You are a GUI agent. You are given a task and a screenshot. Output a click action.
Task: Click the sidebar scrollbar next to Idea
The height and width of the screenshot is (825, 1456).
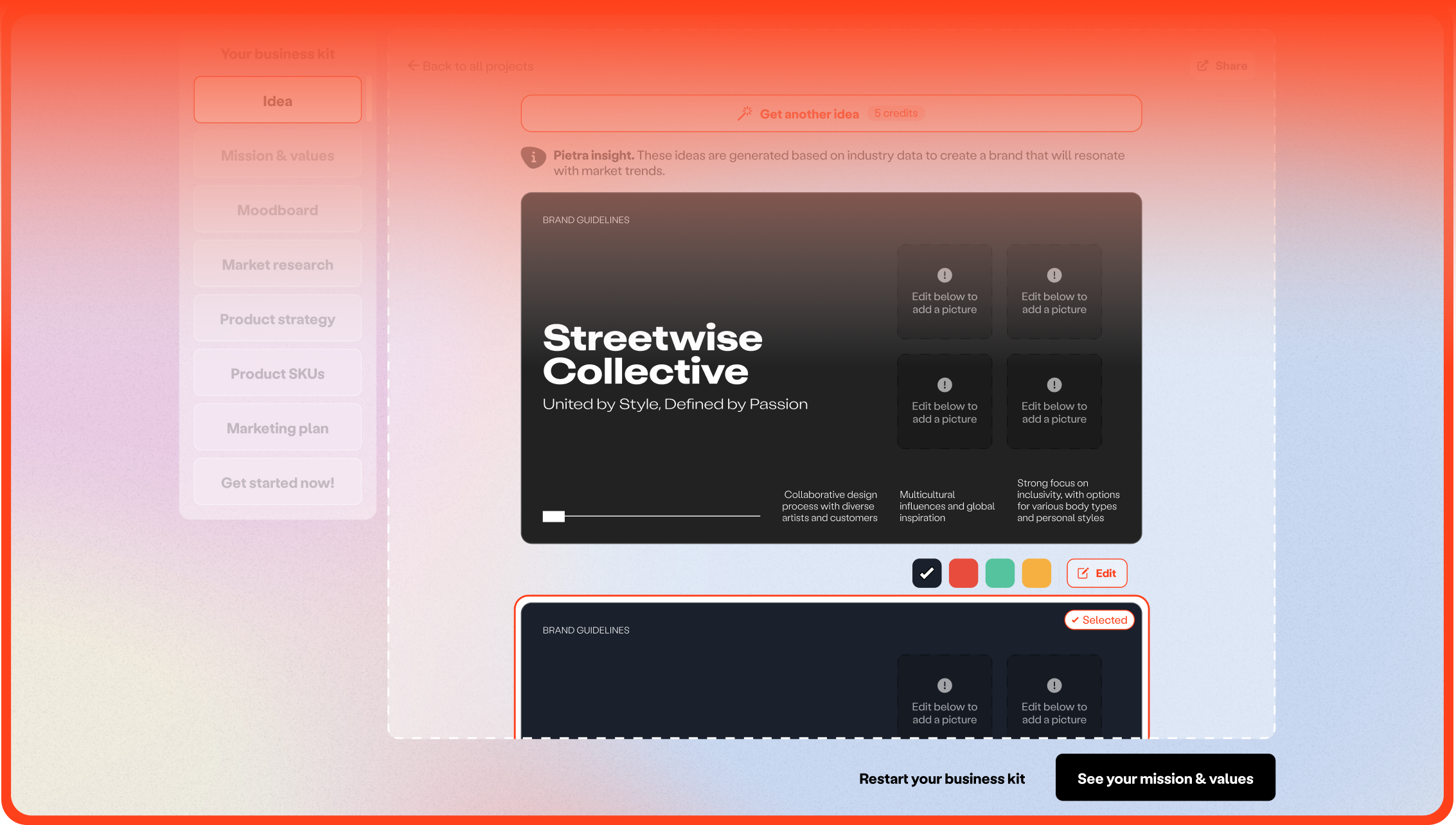(x=369, y=99)
